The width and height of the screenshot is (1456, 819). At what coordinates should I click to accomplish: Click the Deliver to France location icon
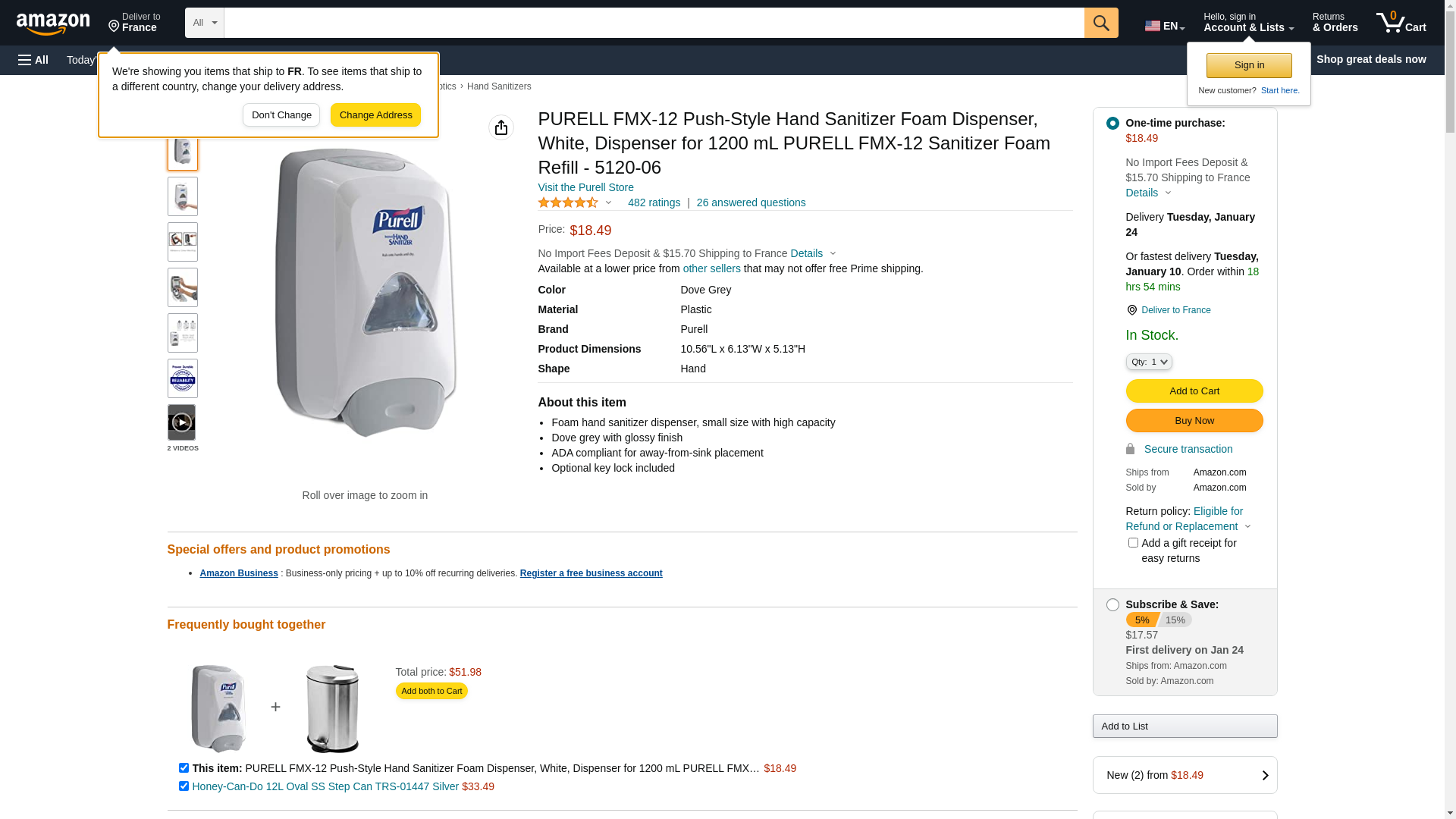click(1131, 310)
